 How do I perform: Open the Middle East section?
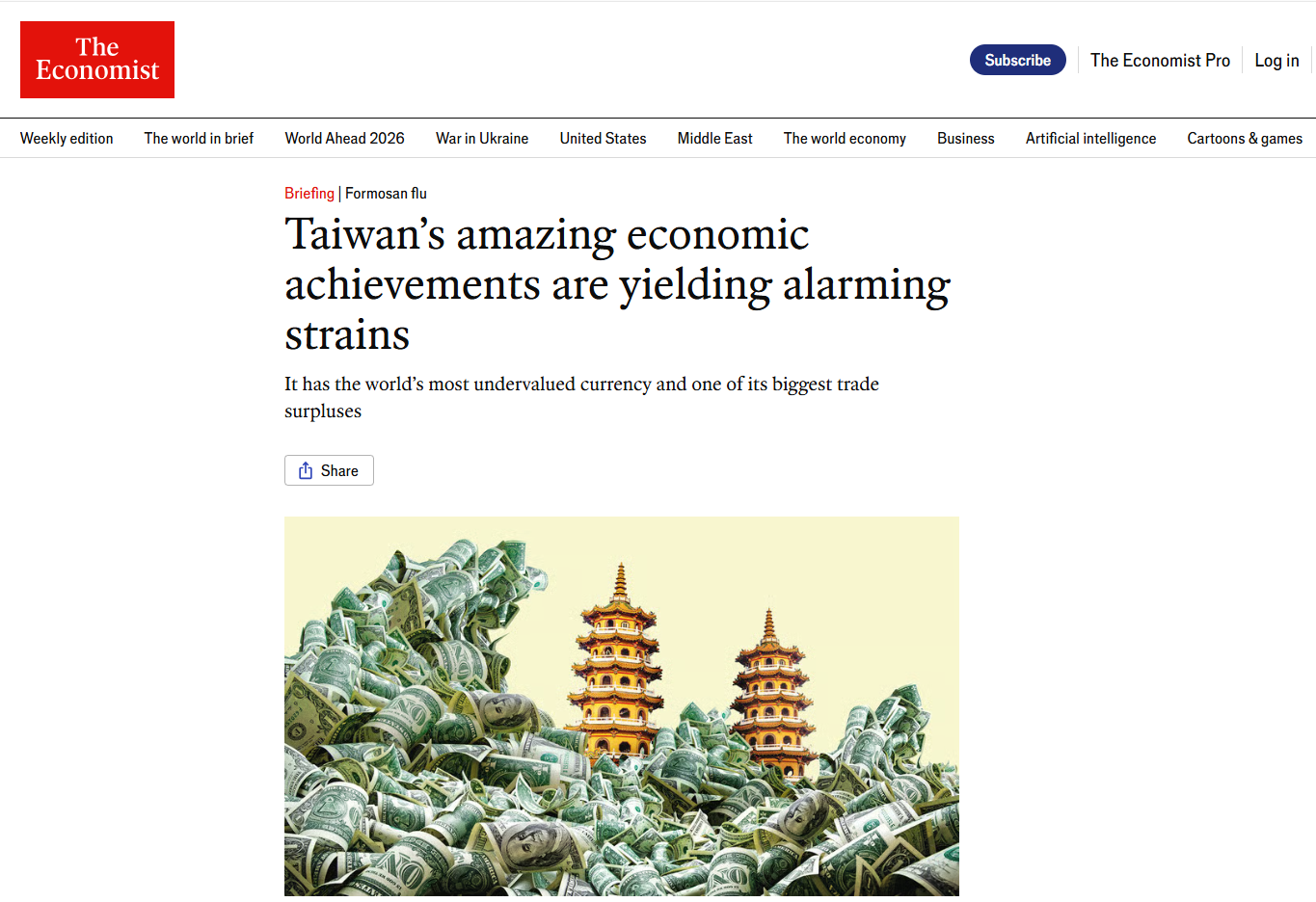pos(714,139)
